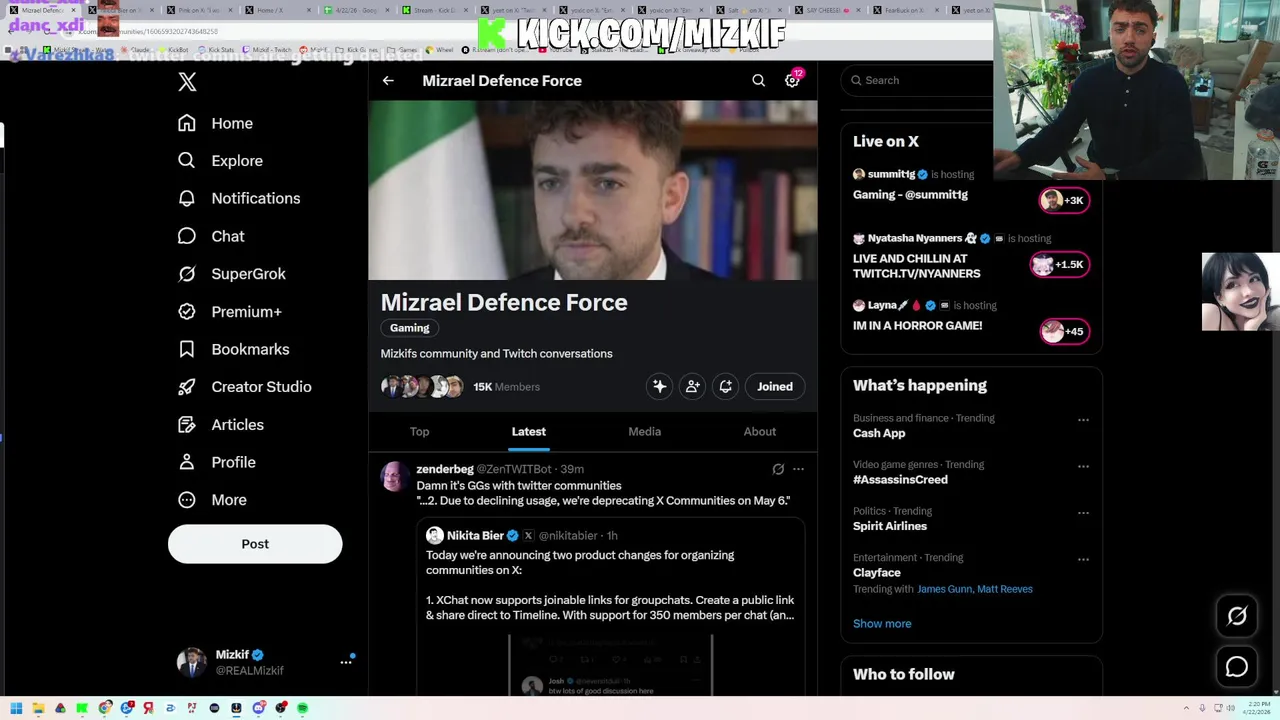
Task: Open the Home icon in sidebar
Action: click(x=186, y=123)
